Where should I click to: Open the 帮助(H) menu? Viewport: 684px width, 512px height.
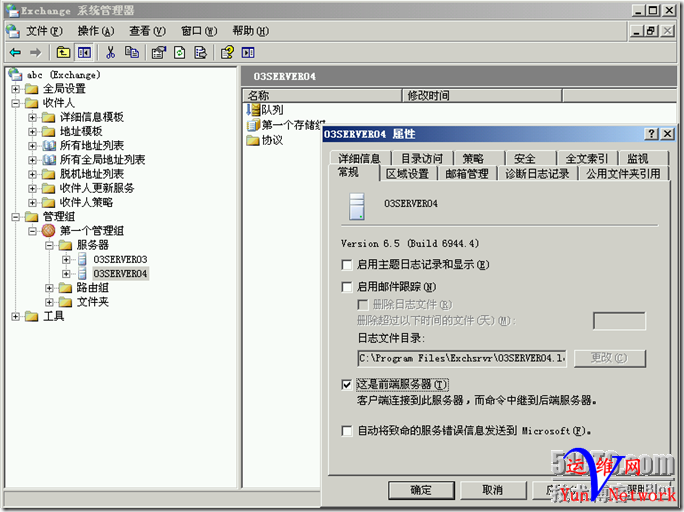pos(250,31)
